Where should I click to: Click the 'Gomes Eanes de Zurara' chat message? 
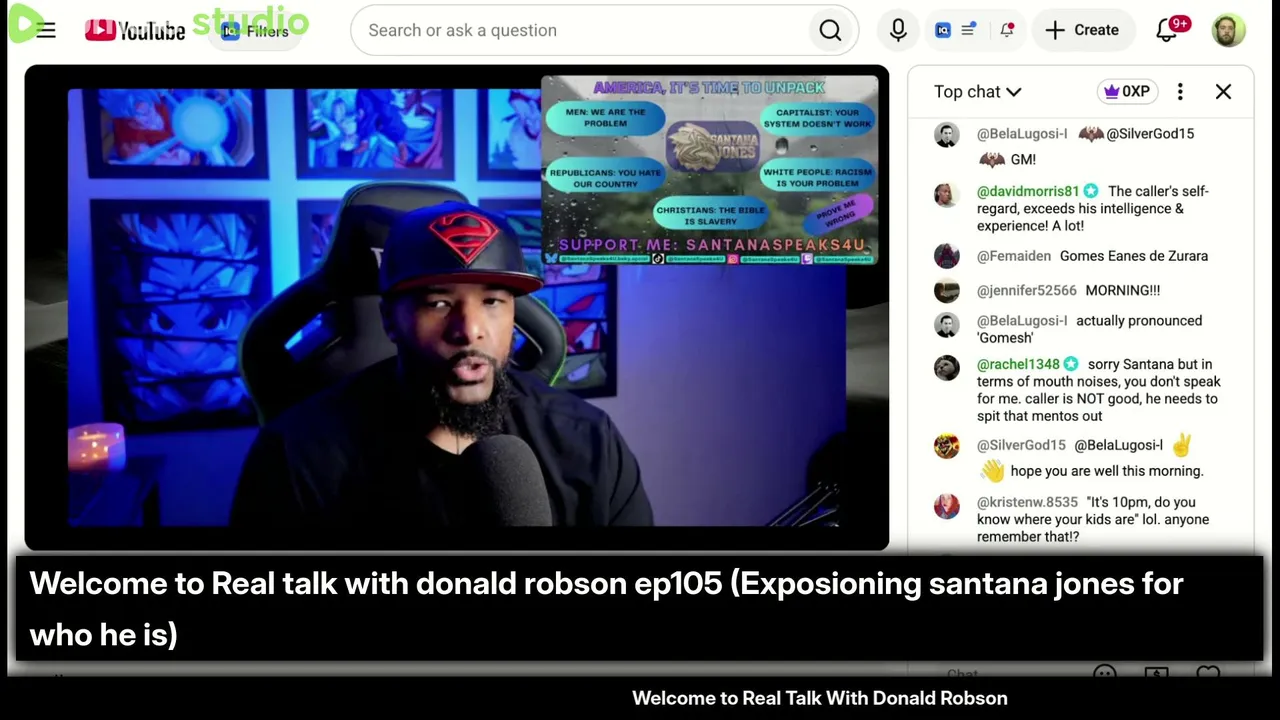pos(1134,256)
